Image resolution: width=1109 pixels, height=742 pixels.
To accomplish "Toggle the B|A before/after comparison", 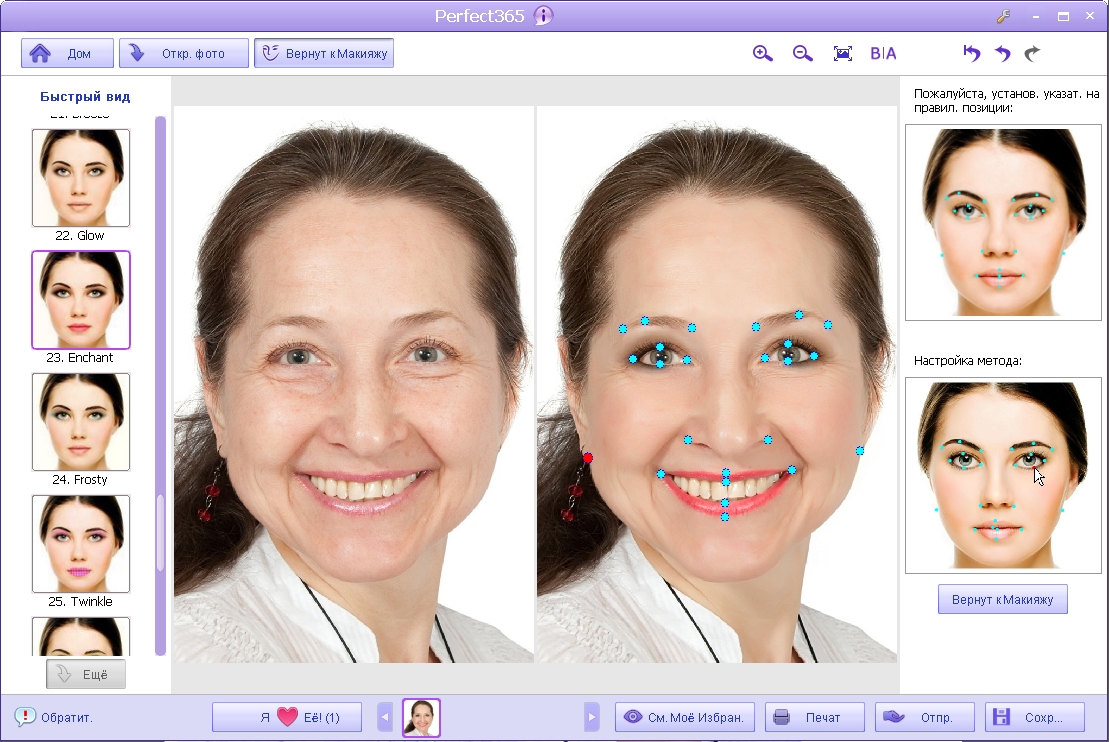I will (x=883, y=53).
